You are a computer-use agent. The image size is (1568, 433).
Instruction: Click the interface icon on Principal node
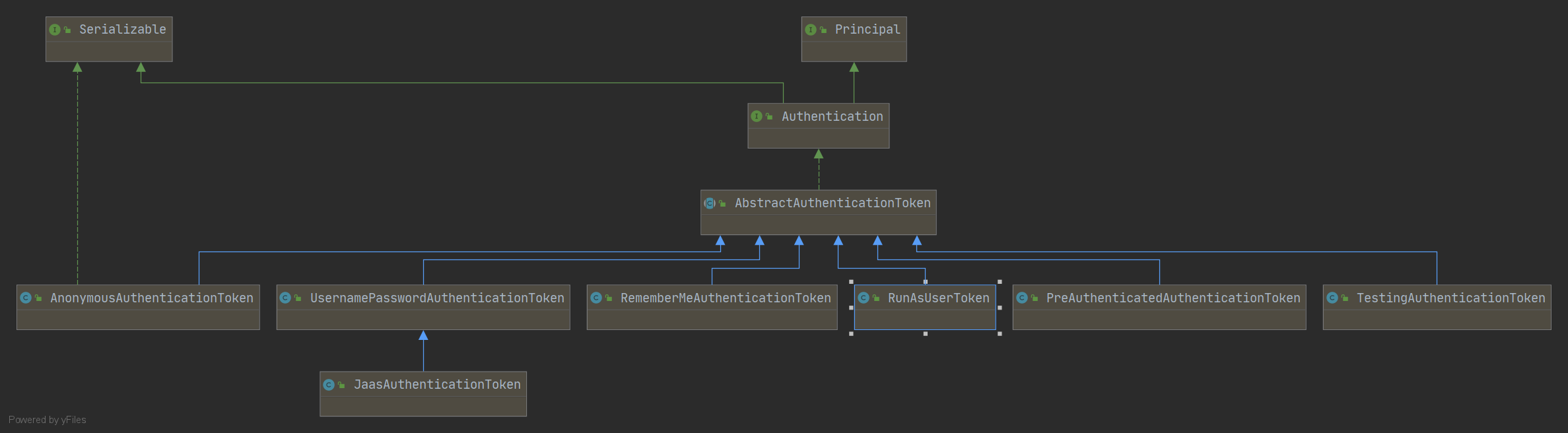point(811,30)
